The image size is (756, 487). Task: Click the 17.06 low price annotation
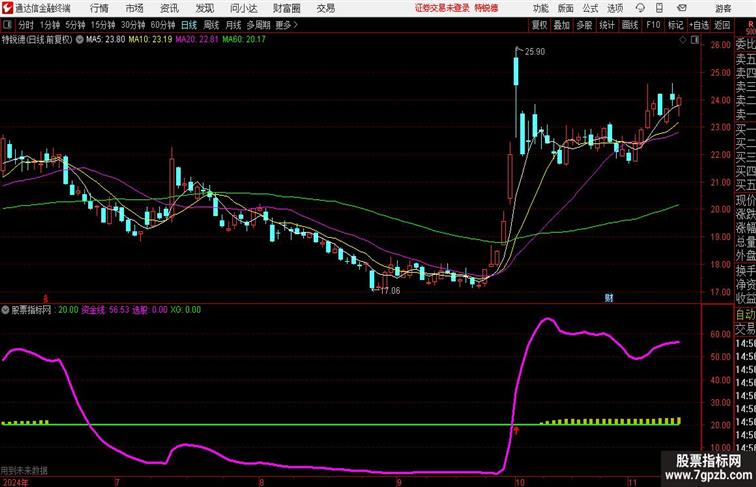coord(390,291)
